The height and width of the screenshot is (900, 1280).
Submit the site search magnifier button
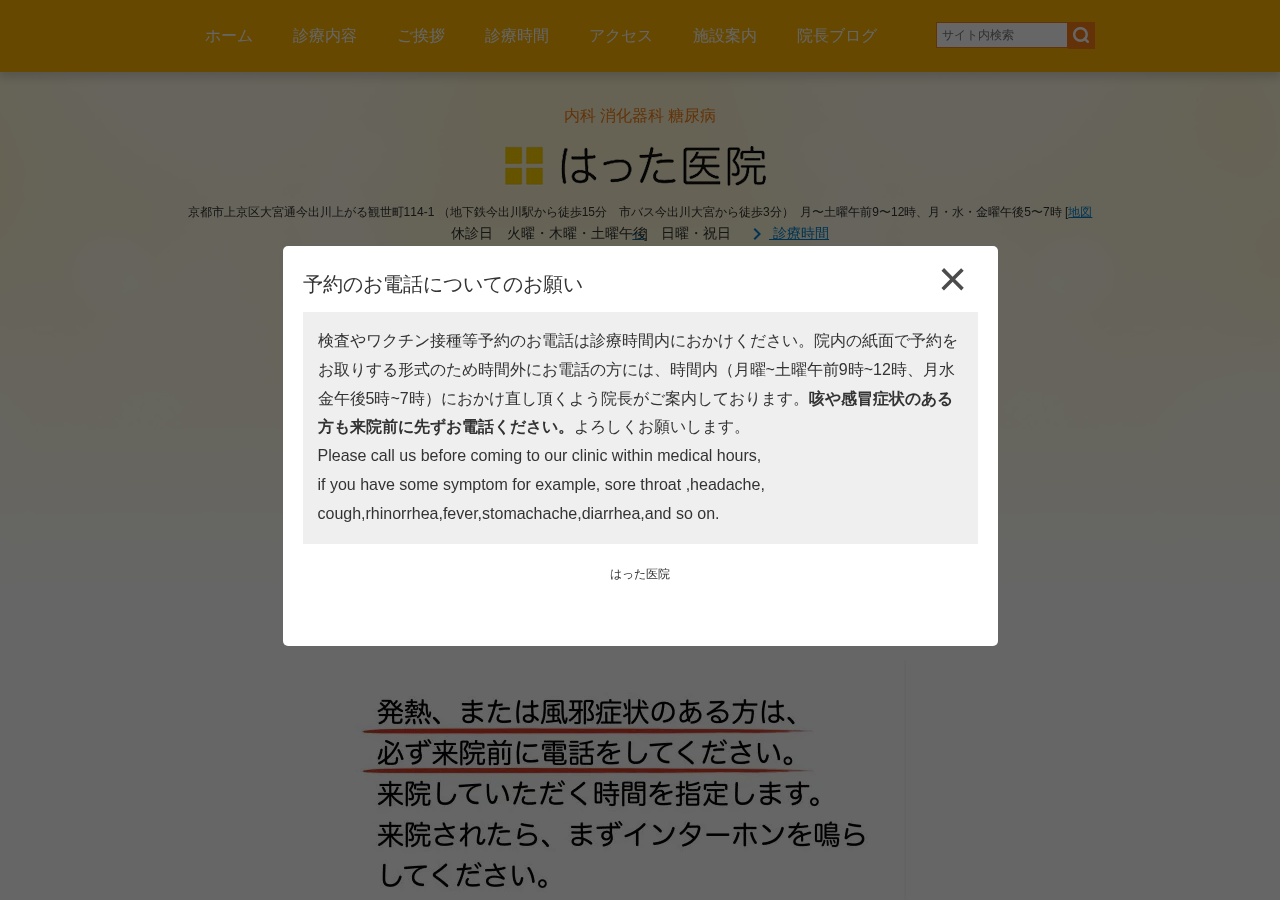pyautogui.click(x=1081, y=36)
